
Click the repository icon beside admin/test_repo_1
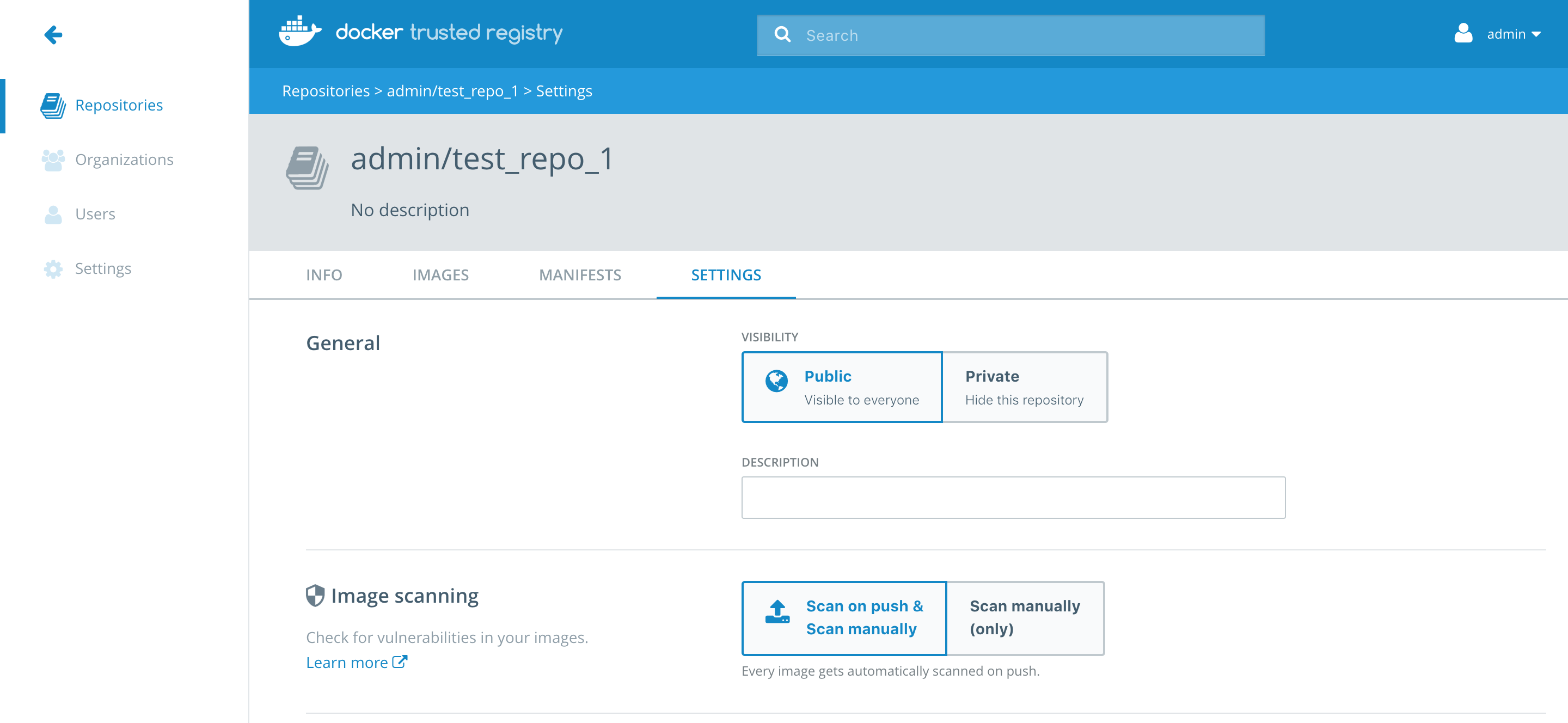pos(308,168)
